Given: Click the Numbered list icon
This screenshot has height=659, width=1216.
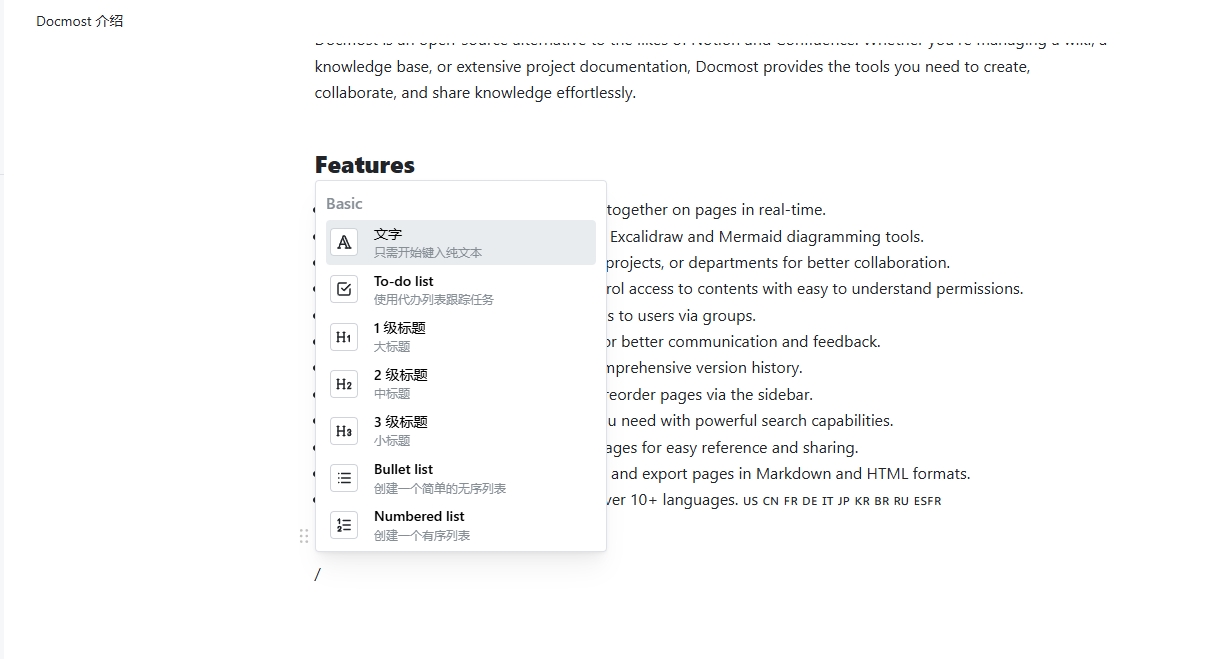Looking at the screenshot, I should (344, 525).
